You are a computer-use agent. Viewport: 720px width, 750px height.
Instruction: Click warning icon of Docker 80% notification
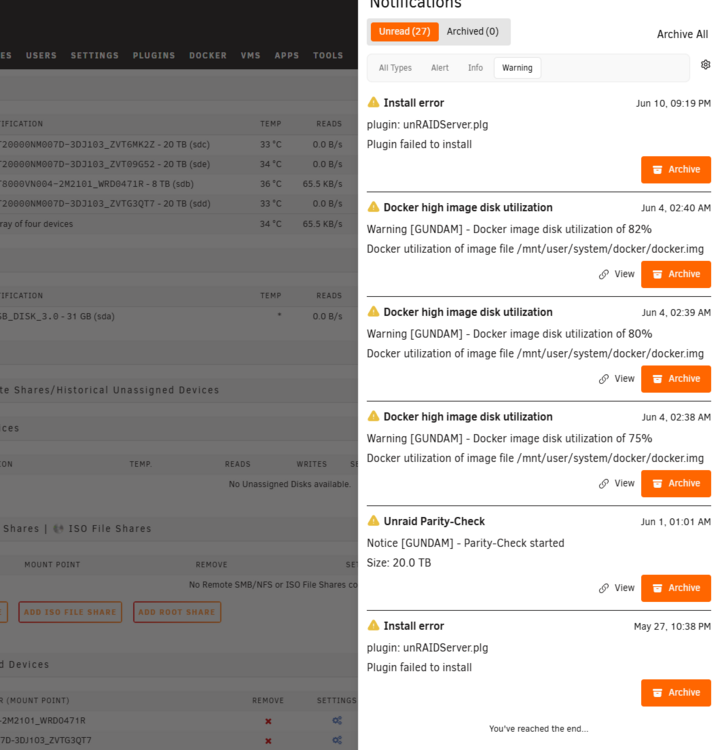pos(373,311)
